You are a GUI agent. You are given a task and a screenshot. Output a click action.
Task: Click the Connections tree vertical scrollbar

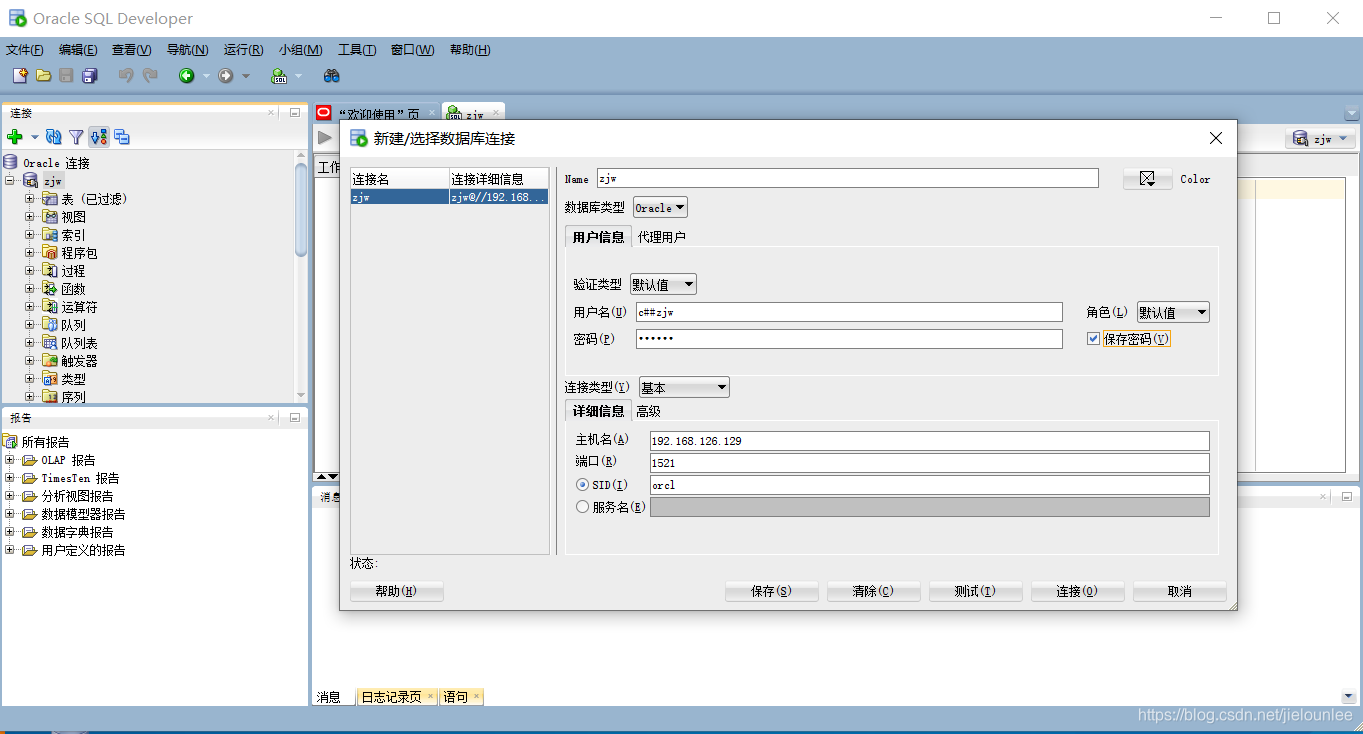pyautogui.click(x=301, y=208)
